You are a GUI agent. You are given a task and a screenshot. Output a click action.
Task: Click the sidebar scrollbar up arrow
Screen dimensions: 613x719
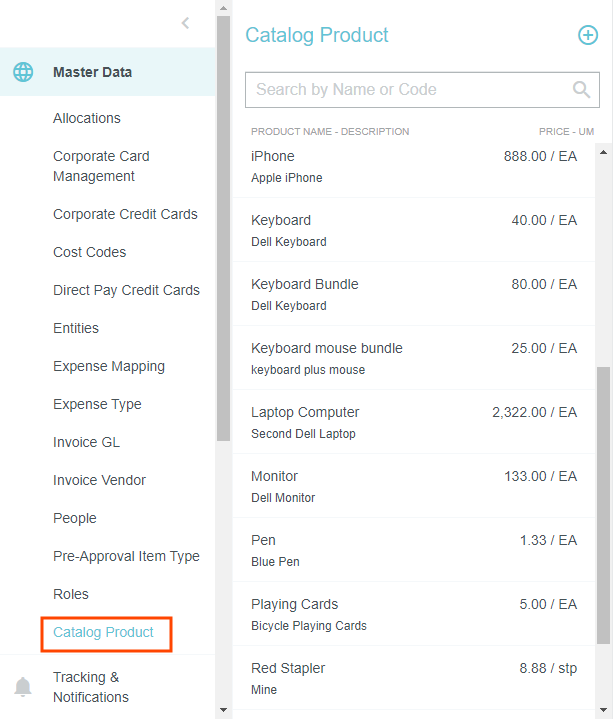[x=223, y=8]
